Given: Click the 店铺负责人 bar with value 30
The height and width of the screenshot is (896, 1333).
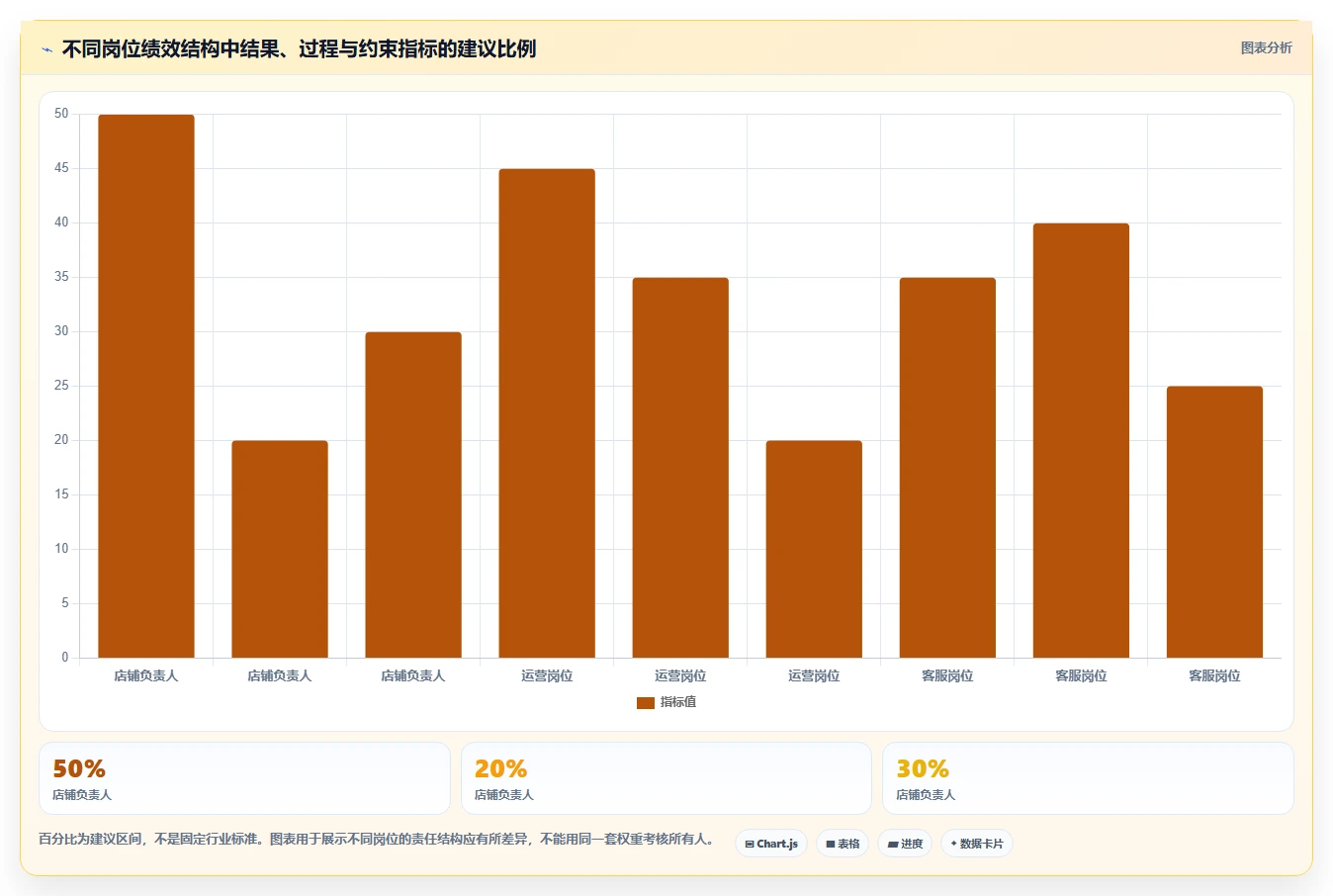Looking at the screenshot, I should (x=413, y=494).
